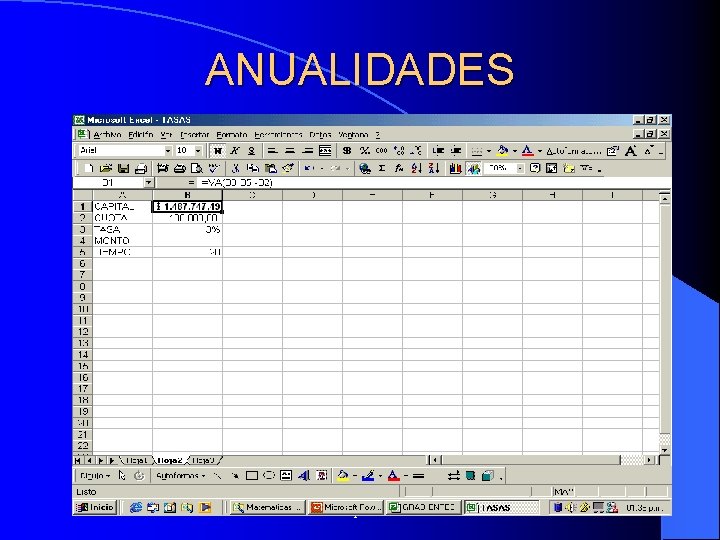Click Merge and Center icon
The width and height of the screenshot is (720, 540).
(x=325, y=151)
